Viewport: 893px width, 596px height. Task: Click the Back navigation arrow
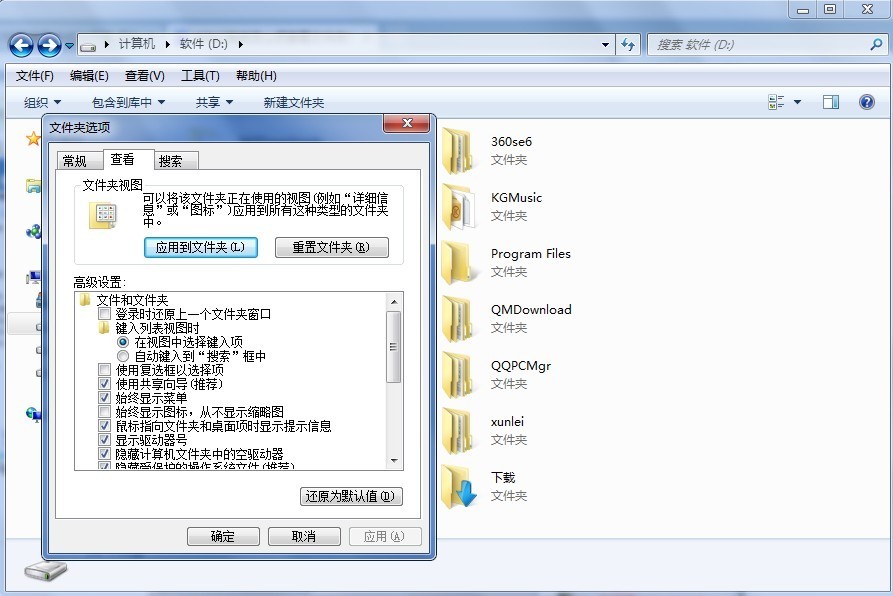pyautogui.click(x=22, y=45)
